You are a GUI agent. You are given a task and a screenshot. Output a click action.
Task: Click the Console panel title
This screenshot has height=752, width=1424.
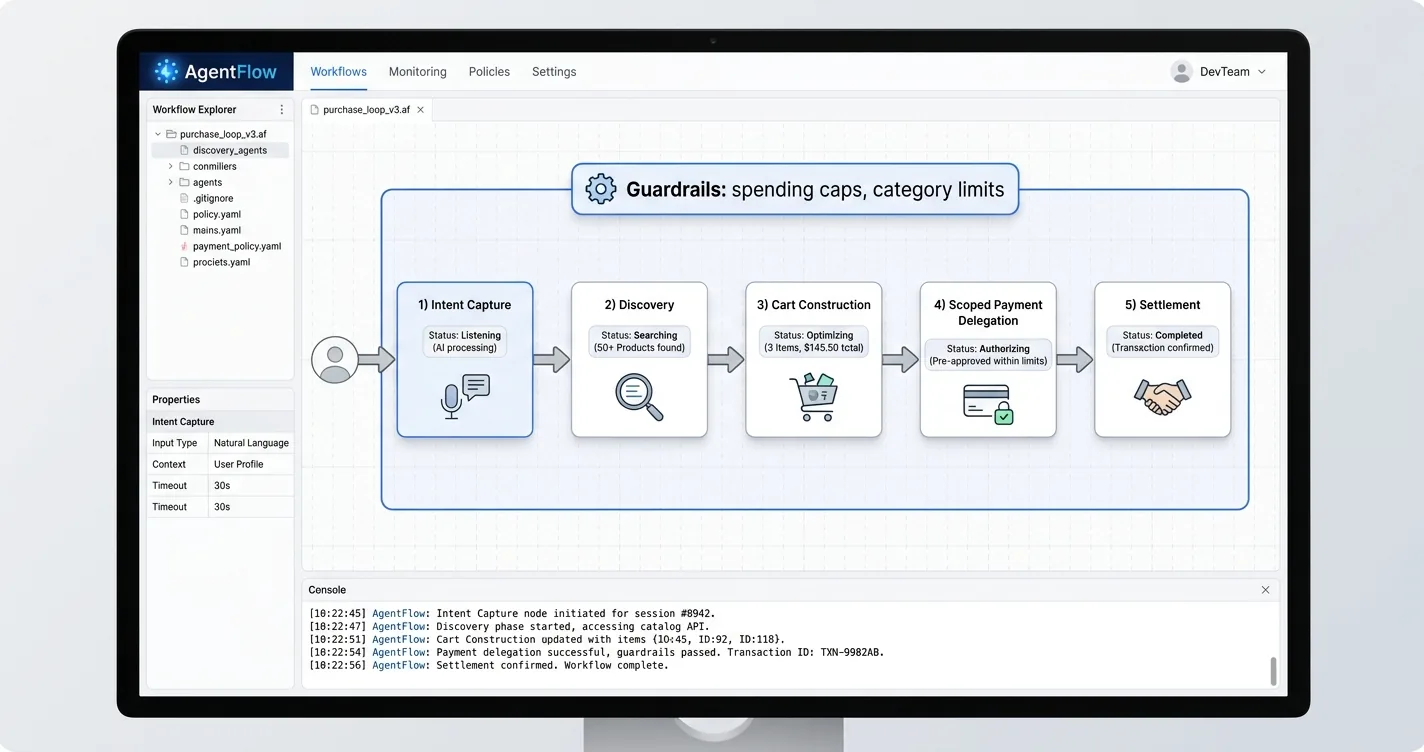tap(327, 590)
